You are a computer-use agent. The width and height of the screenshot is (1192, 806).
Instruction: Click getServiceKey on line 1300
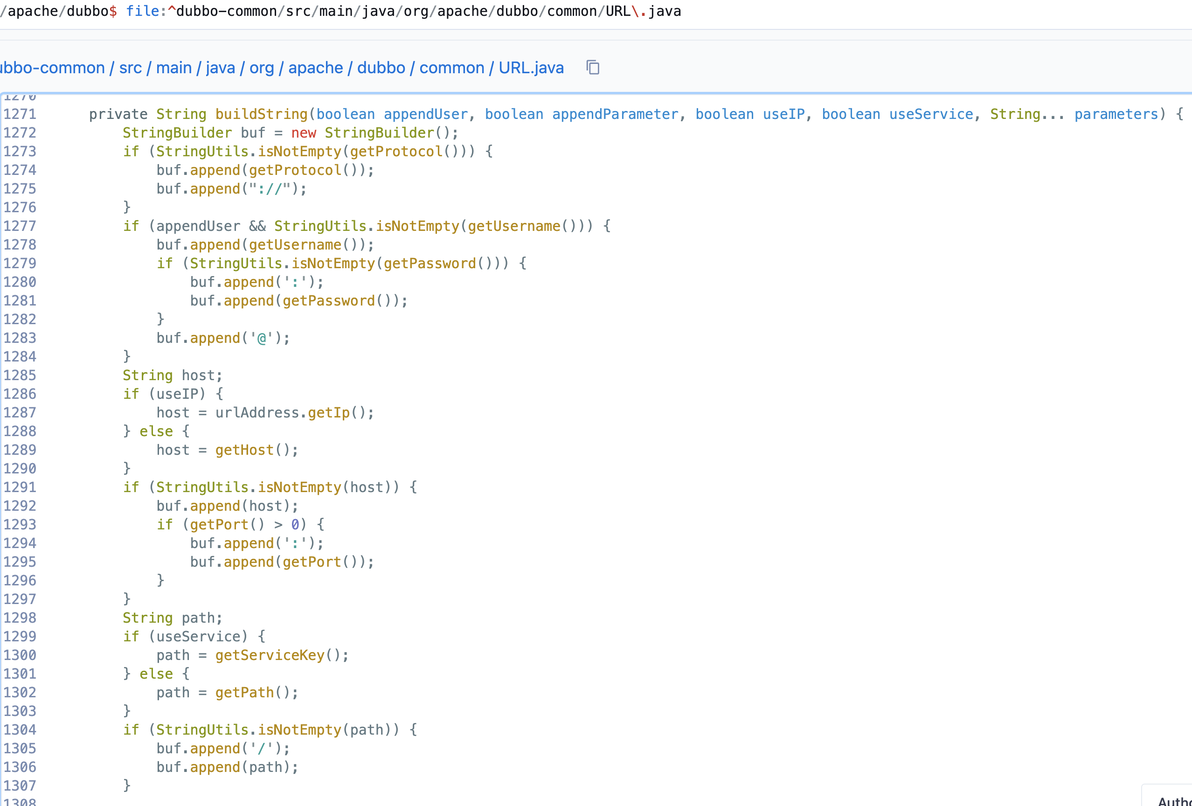tap(270, 655)
